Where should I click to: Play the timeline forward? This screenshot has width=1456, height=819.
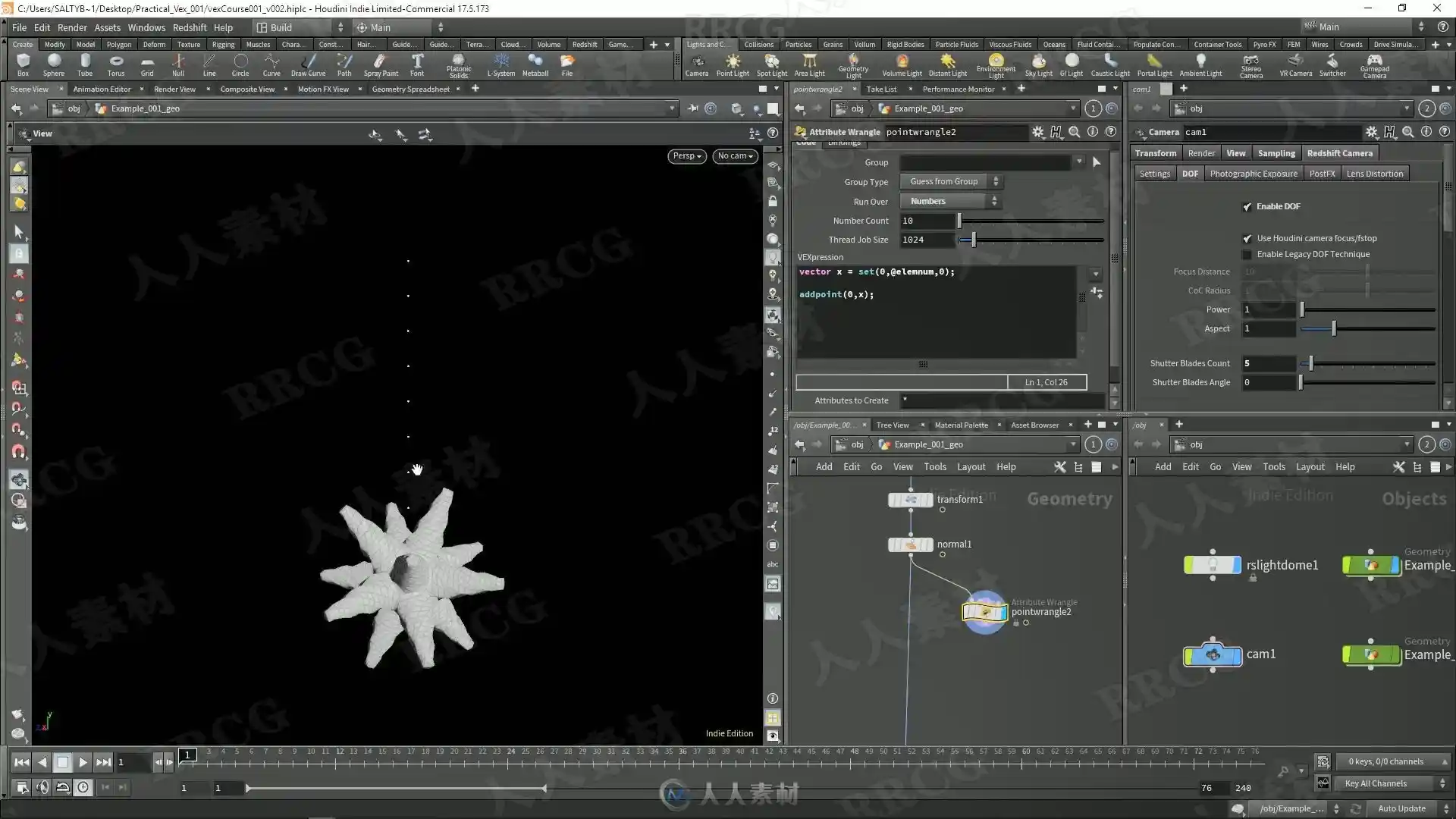pos(83,762)
